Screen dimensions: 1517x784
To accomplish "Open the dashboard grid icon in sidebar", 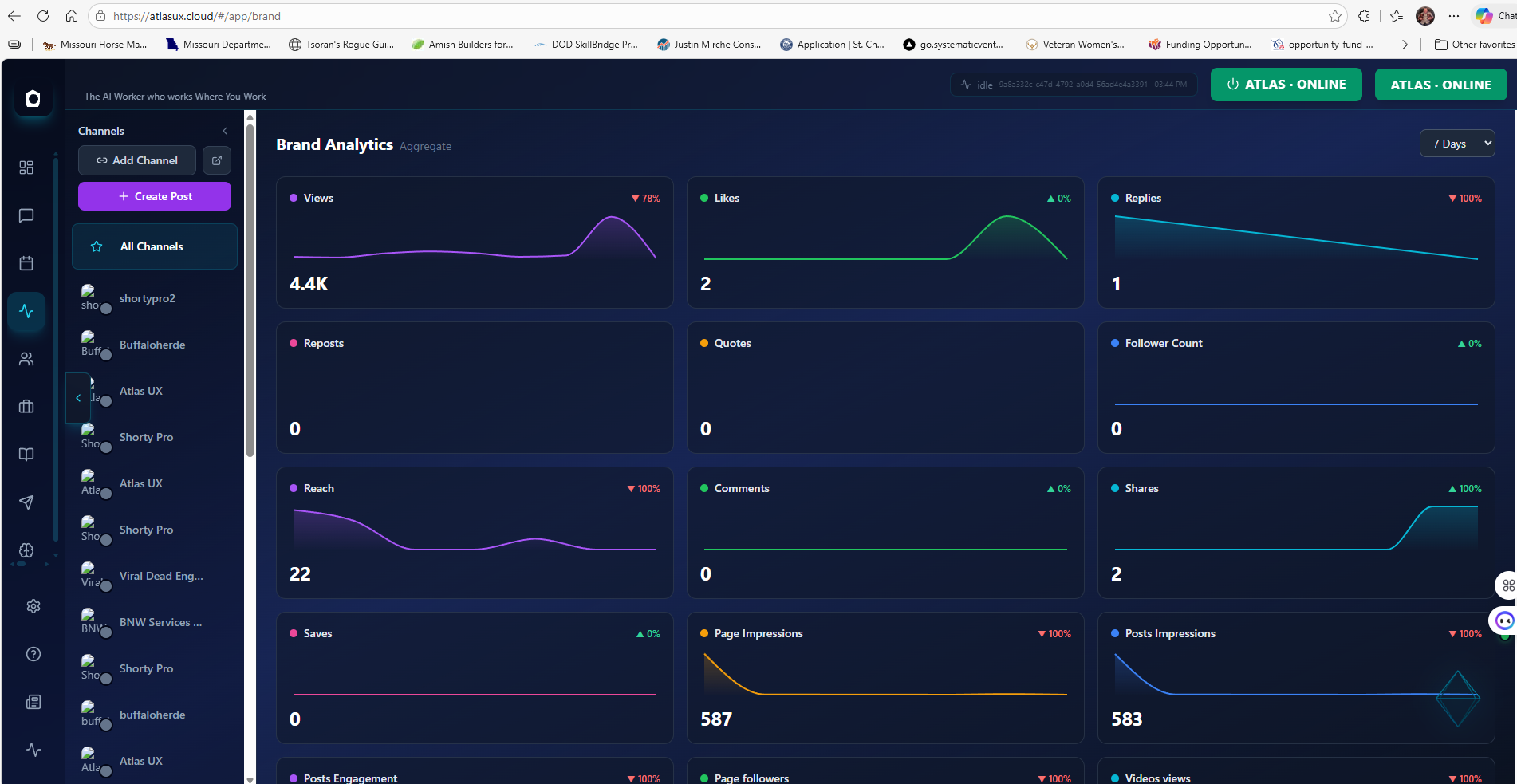I will pos(26,167).
